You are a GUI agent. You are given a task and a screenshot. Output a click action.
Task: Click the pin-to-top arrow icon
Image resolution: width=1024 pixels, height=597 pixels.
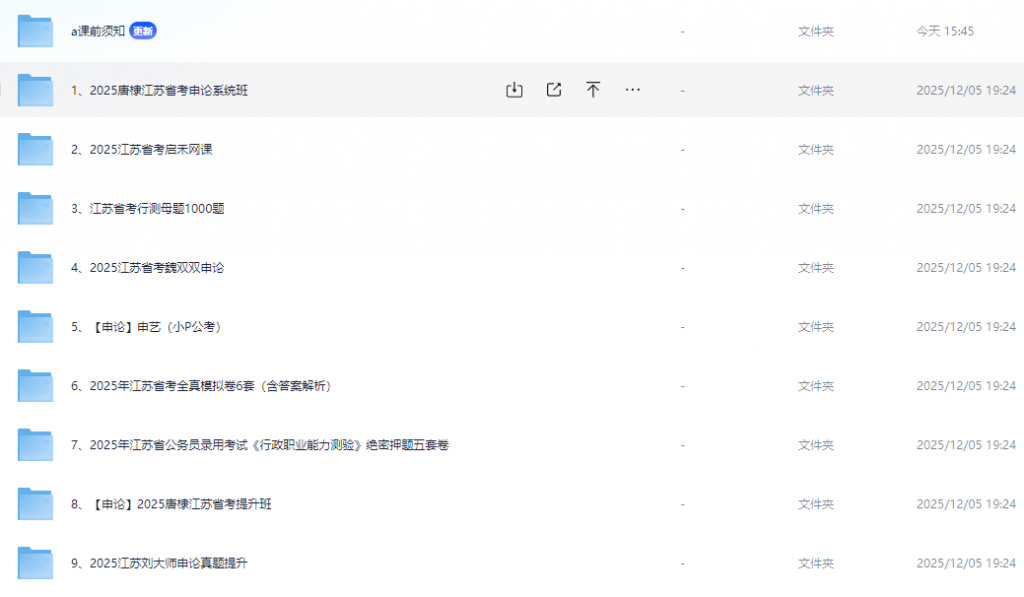pyautogui.click(x=593, y=89)
